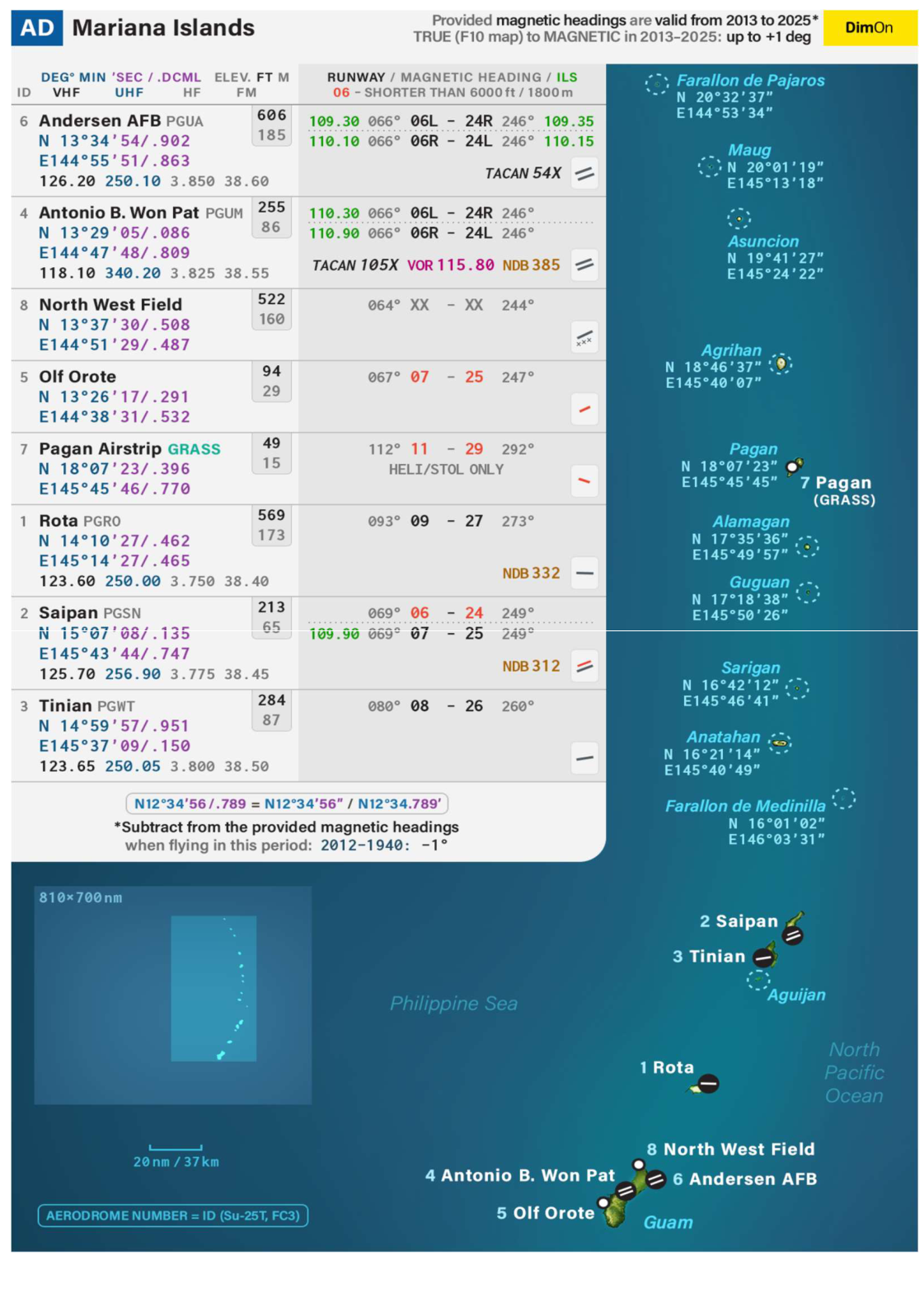Click the Rota runway direction icon
The height and width of the screenshot is (1307, 924).
coord(584,574)
